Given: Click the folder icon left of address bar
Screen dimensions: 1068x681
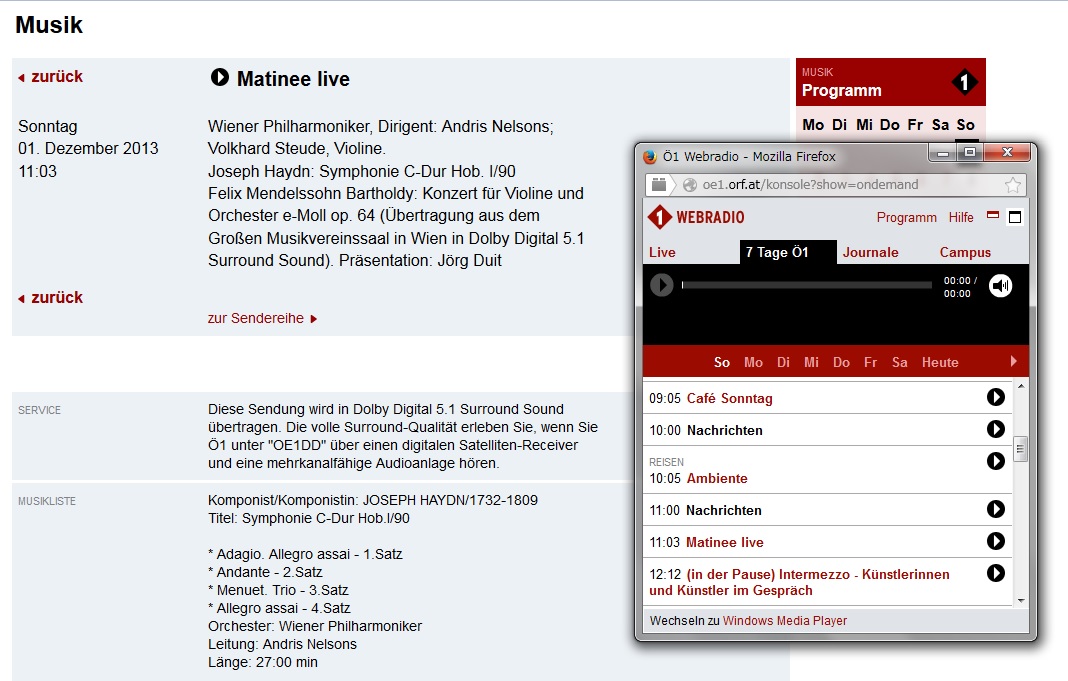Looking at the screenshot, I should click(x=659, y=185).
